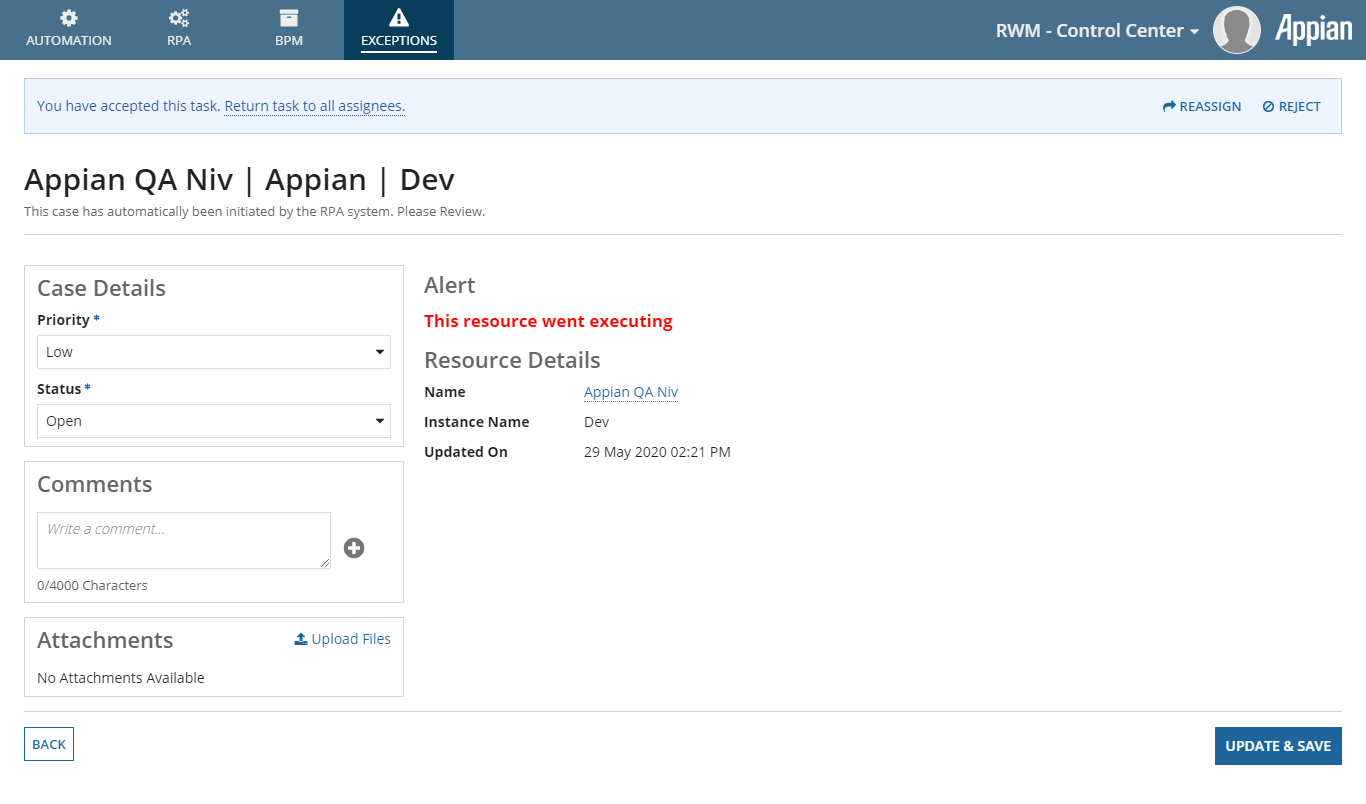Screen dimensions: 1366x804
Task: Open RWM - Control Center site menu
Action: pos(1097,31)
